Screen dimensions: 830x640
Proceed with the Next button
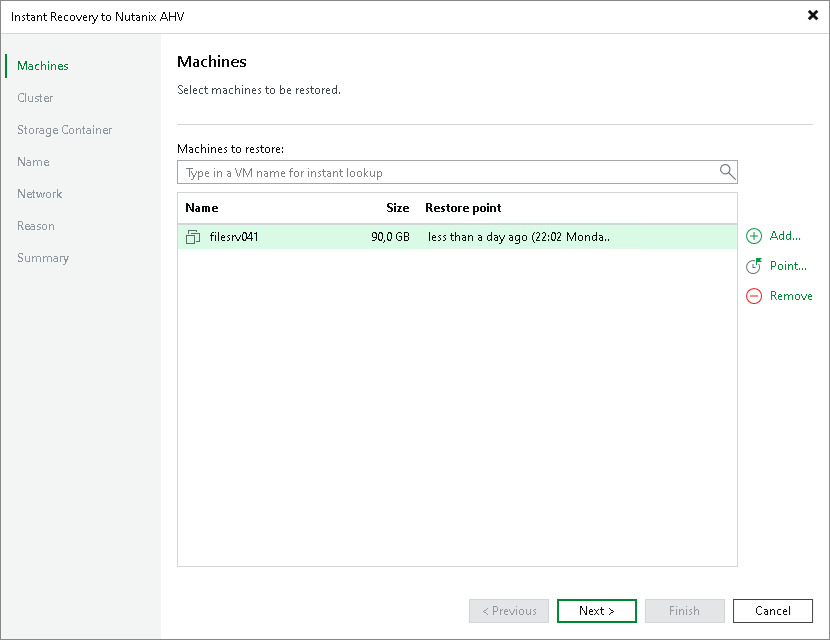pyautogui.click(x=597, y=611)
